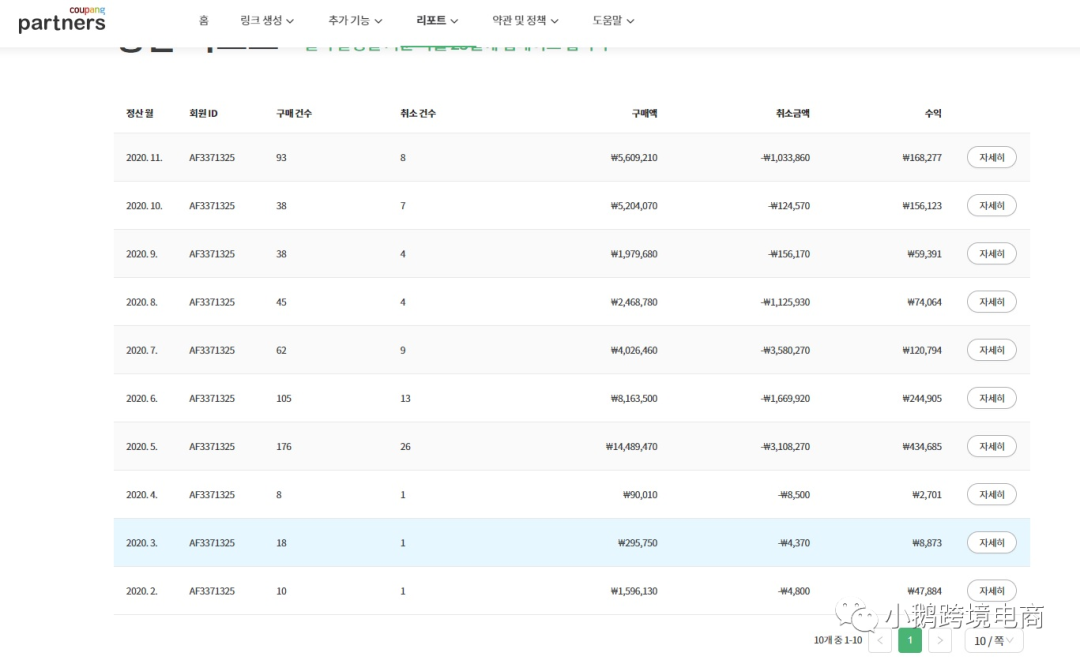Select the cancel count 26 cell

405,447
